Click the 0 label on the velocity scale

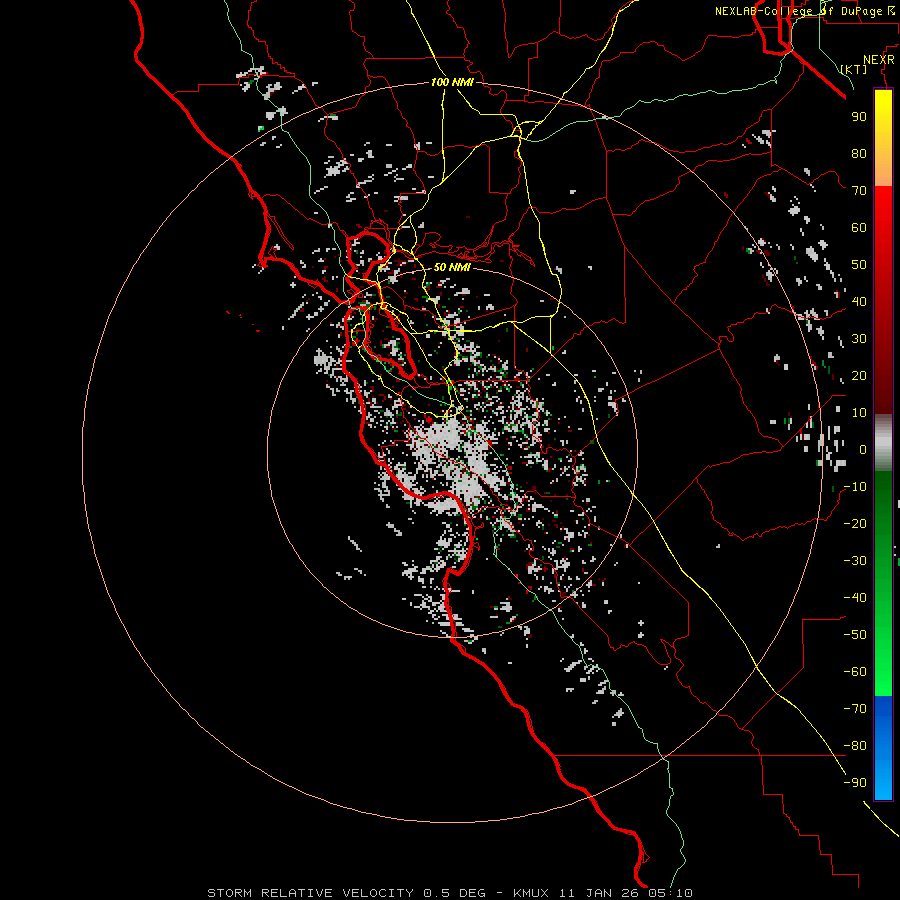[x=863, y=450]
